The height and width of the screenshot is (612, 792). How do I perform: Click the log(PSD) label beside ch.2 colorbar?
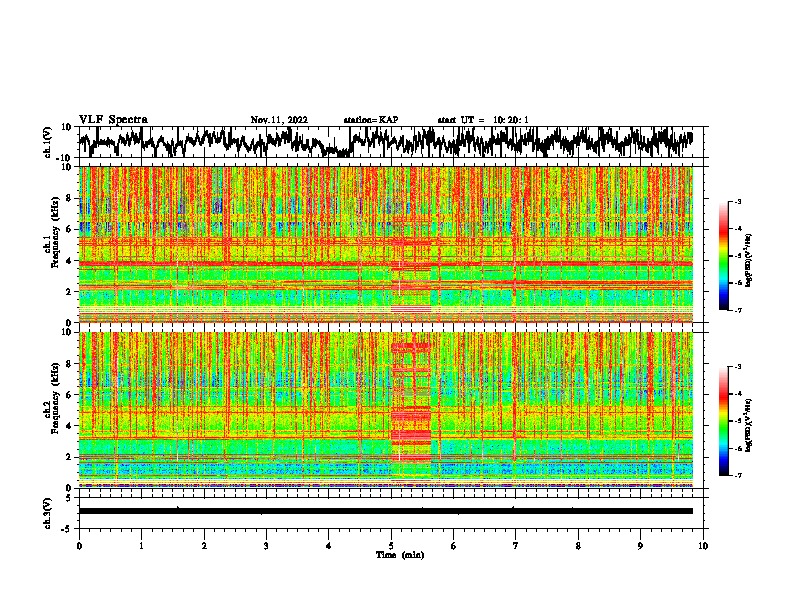coord(749,425)
